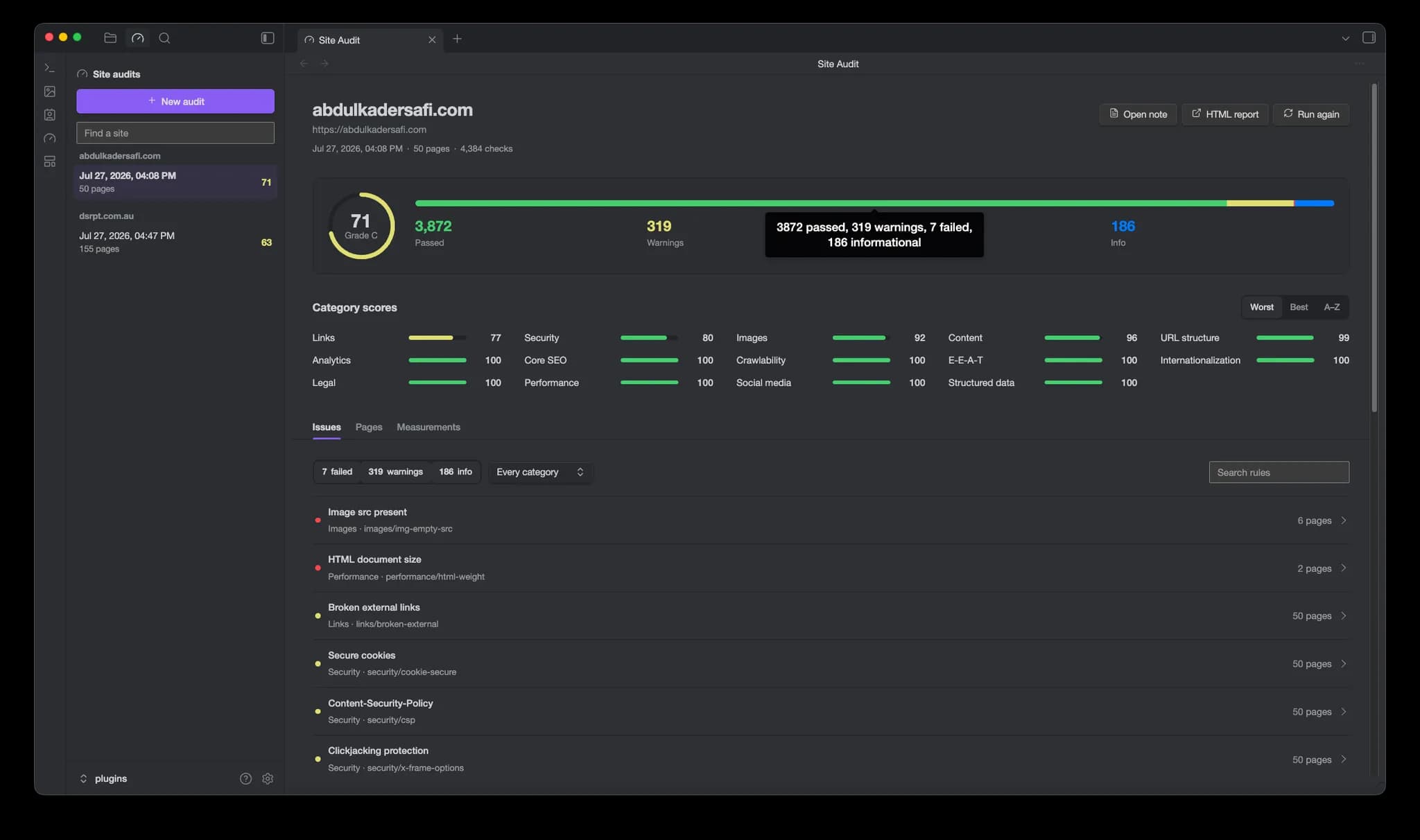Click the help question mark icon
Viewport: 1420px width, 840px height.
(x=245, y=778)
